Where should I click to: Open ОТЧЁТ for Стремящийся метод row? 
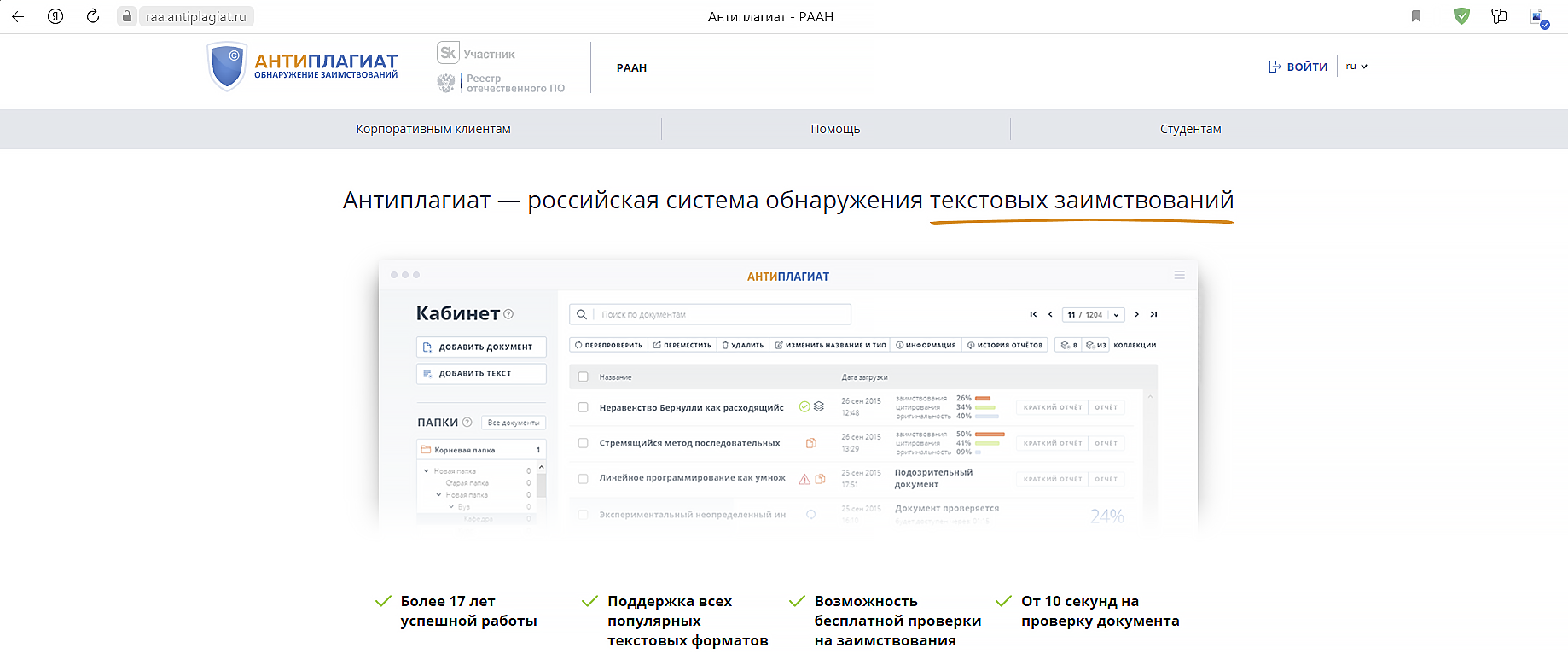(1106, 443)
